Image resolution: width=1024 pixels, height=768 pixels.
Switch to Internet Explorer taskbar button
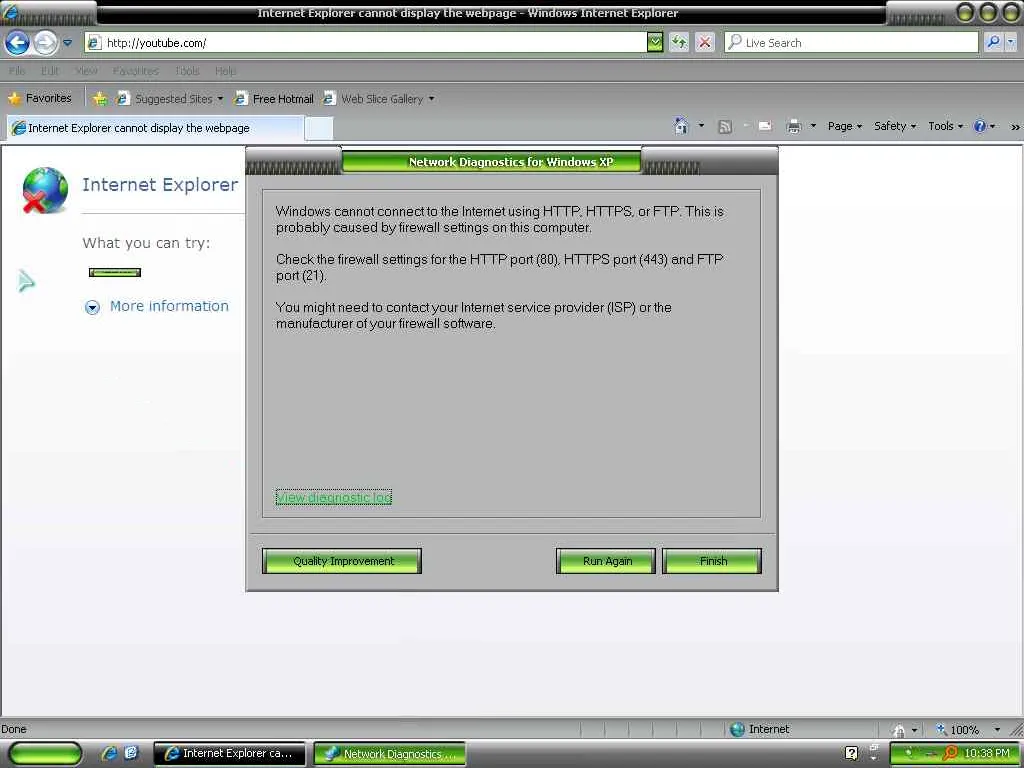[230, 754]
